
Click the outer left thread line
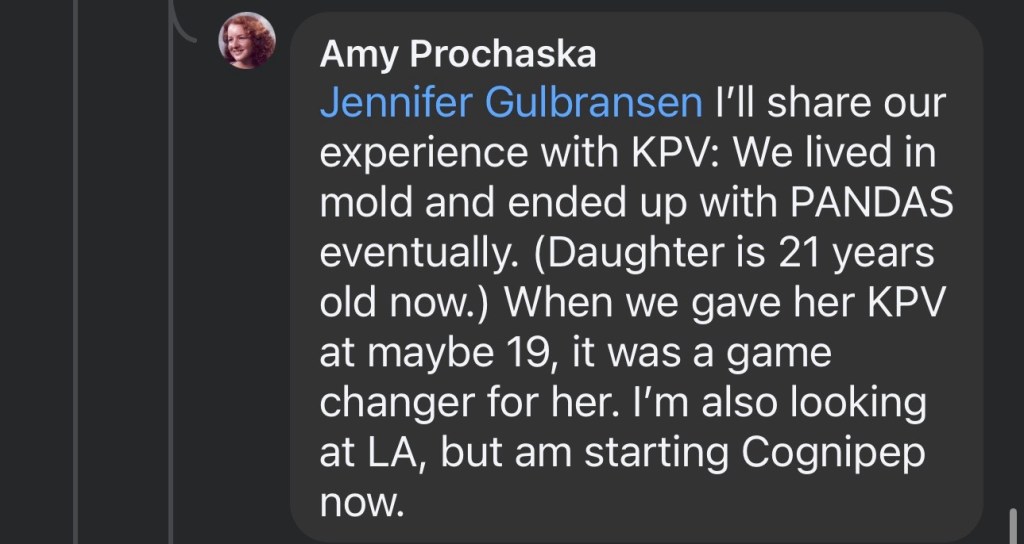coord(76,300)
